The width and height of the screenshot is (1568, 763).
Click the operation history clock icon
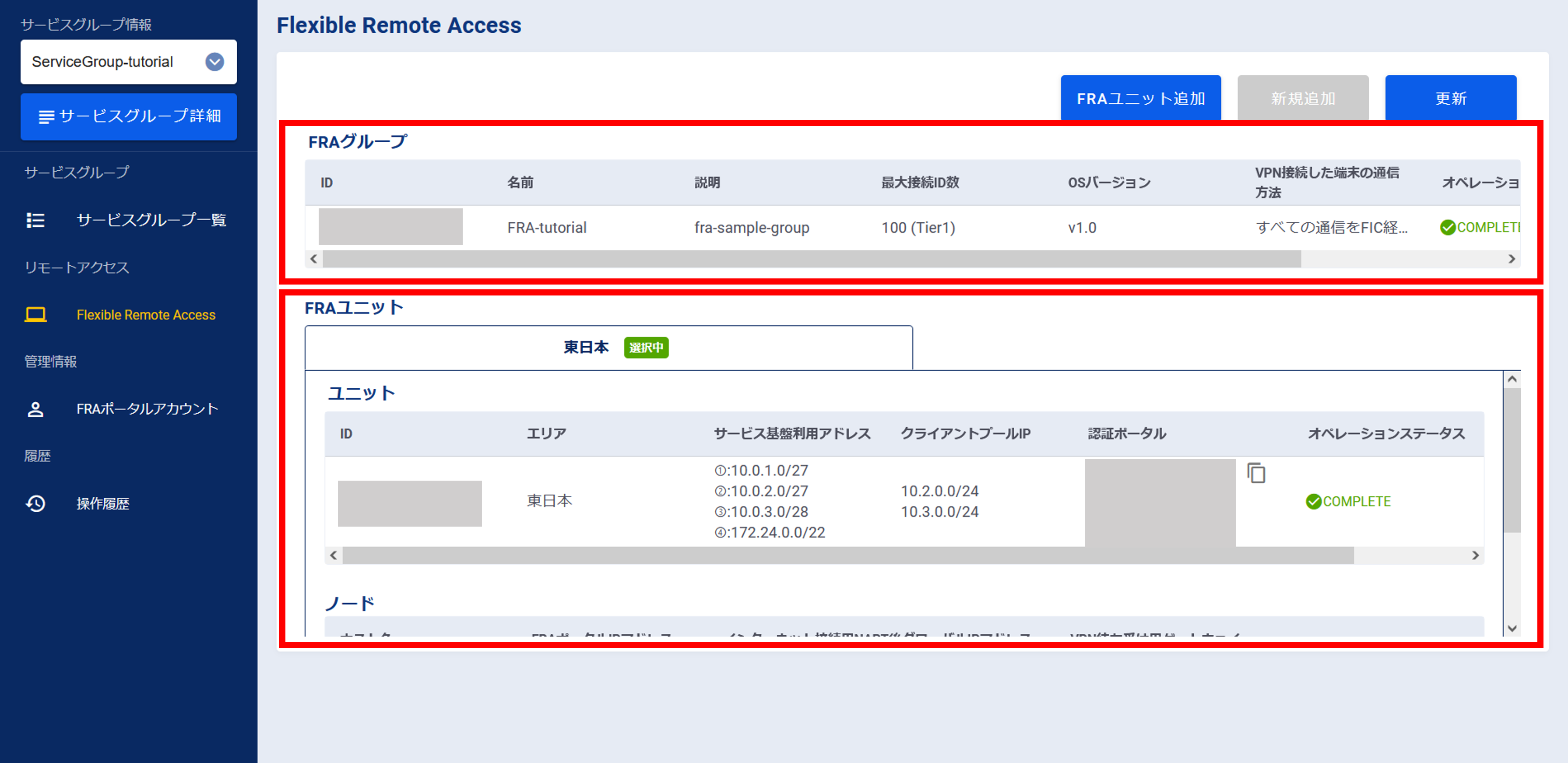[x=35, y=503]
